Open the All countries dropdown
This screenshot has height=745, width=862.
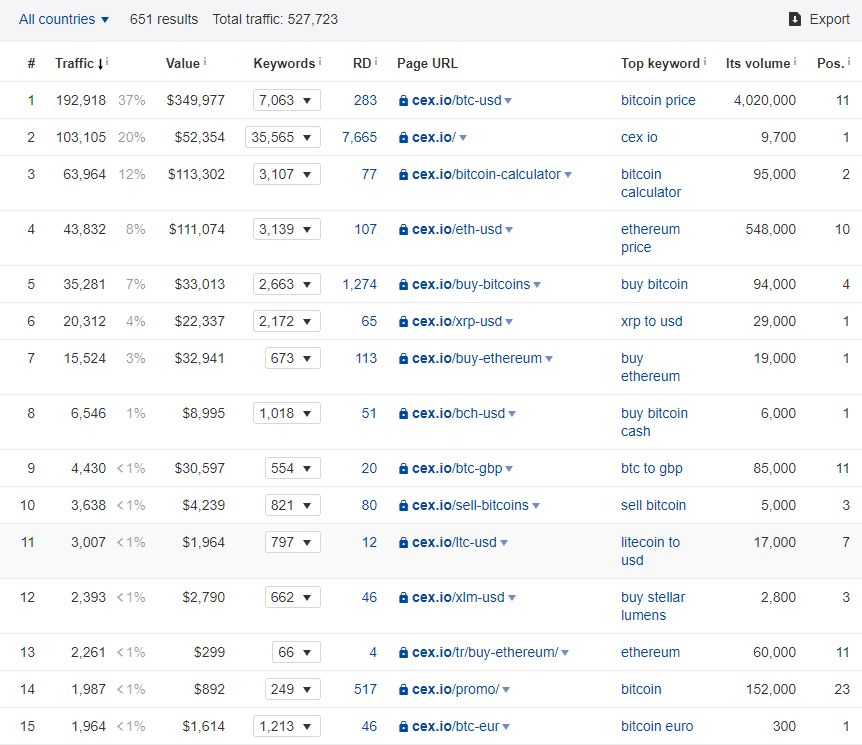pyautogui.click(x=64, y=19)
